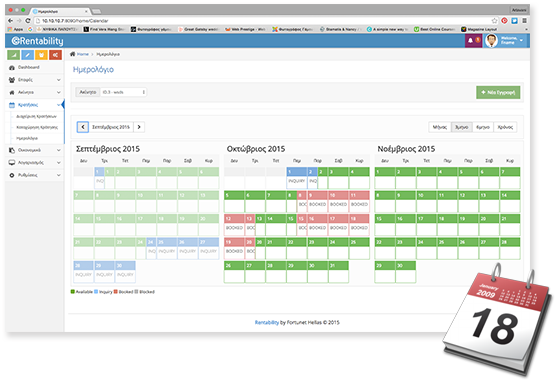The height and width of the screenshot is (380, 555).
Task: Click the Rentability logo in the header
Action: pos(37,41)
